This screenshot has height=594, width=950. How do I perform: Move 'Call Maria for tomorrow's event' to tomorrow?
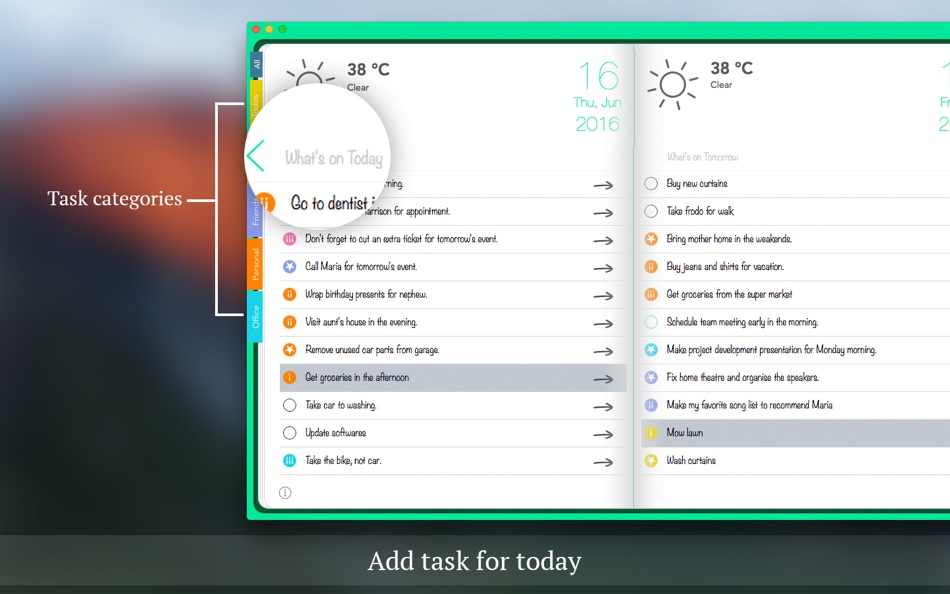coord(603,269)
